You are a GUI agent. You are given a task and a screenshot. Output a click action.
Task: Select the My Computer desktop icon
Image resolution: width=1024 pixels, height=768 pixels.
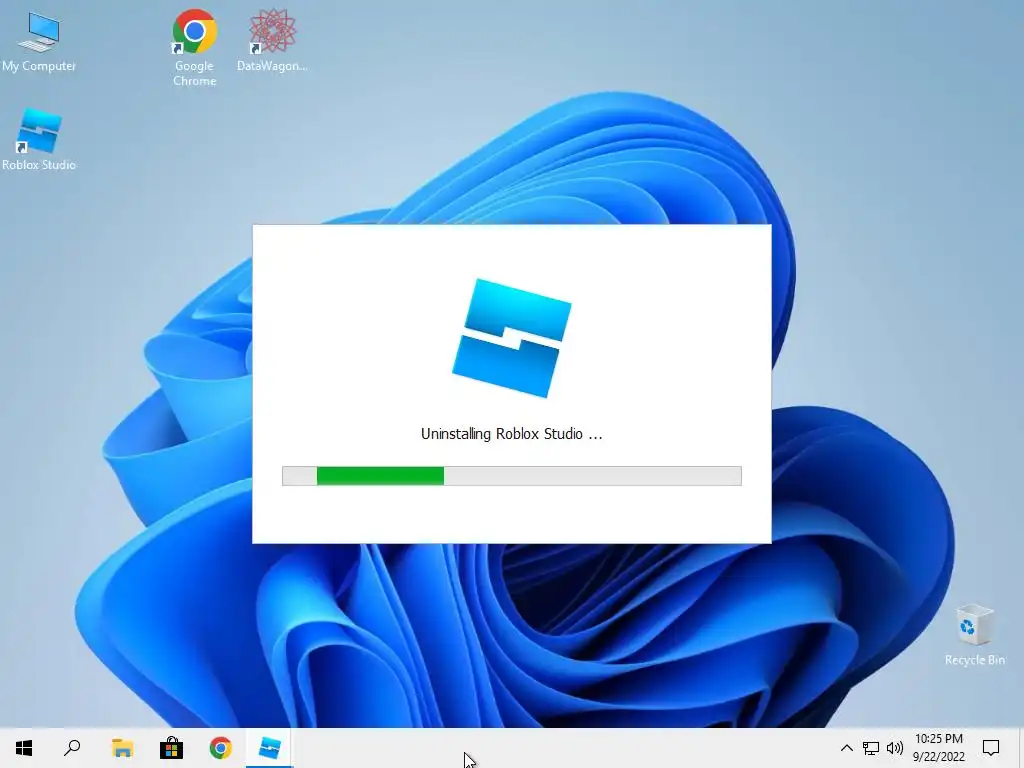pyautogui.click(x=39, y=42)
